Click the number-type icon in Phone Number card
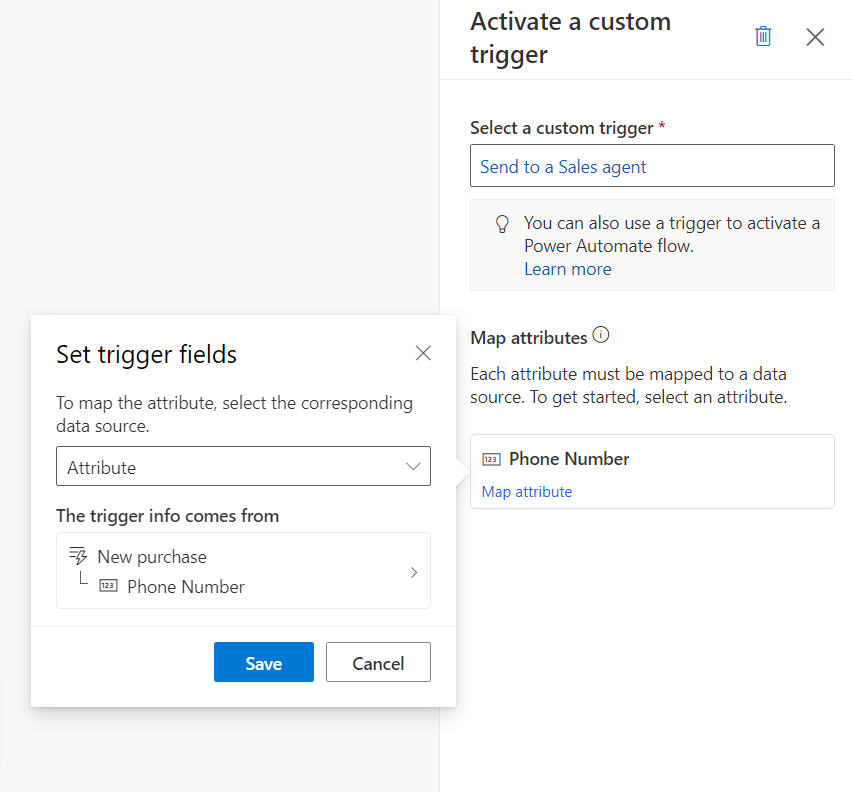 [x=491, y=459]
